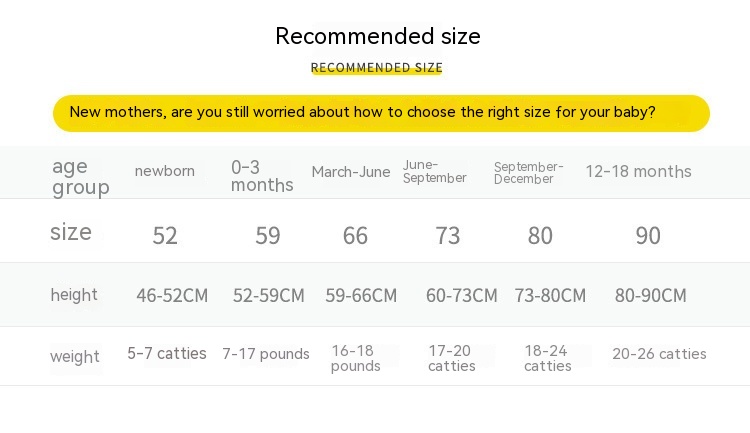The image size is (750, 433).
Task: Pick size 90 in the table
Action: (x=648, y=236)
